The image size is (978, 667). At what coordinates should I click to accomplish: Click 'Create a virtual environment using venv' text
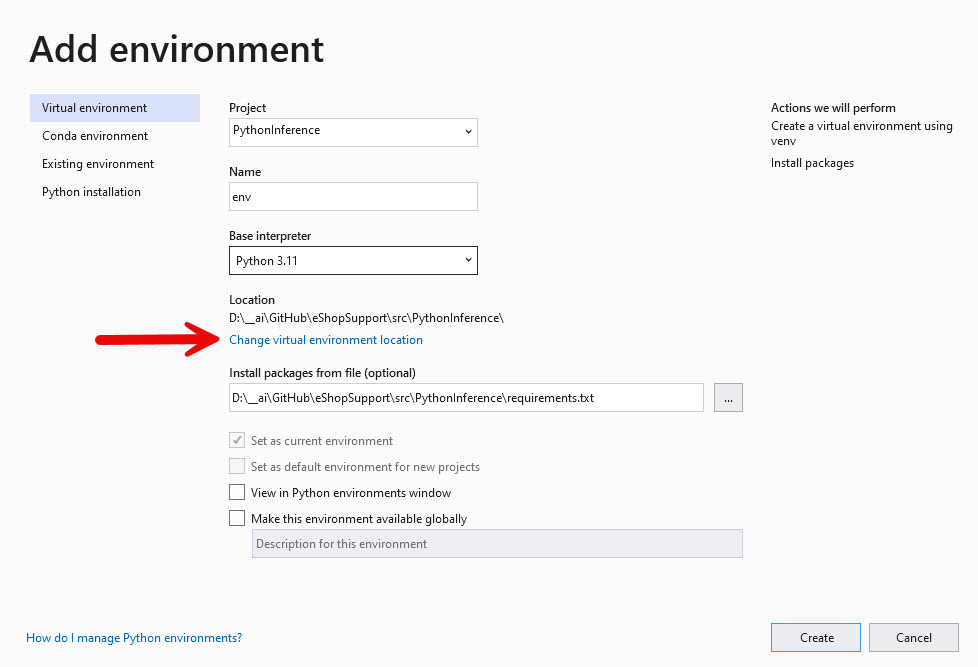click(861, 134)
